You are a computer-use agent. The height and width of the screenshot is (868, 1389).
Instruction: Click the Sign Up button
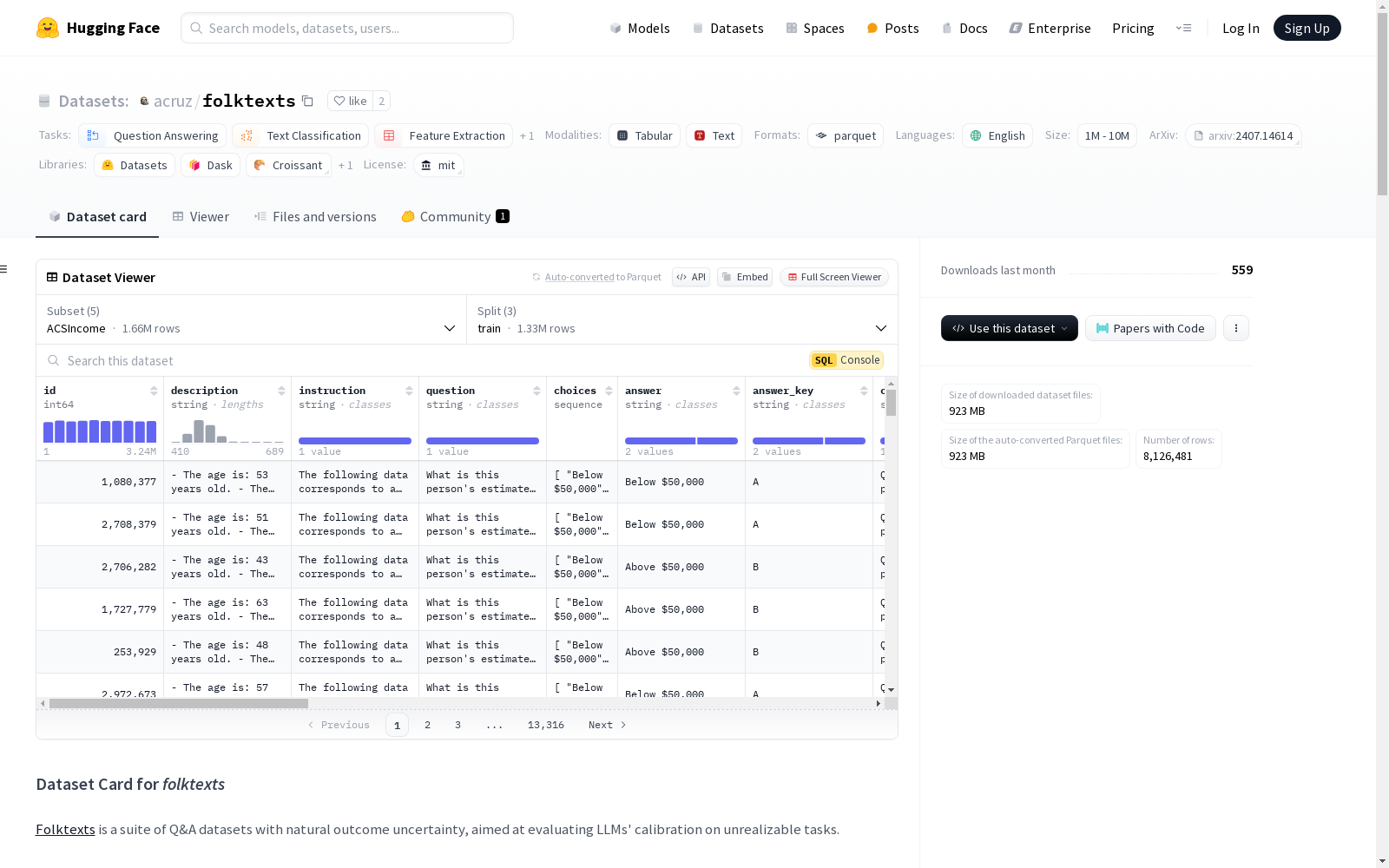1307,28
